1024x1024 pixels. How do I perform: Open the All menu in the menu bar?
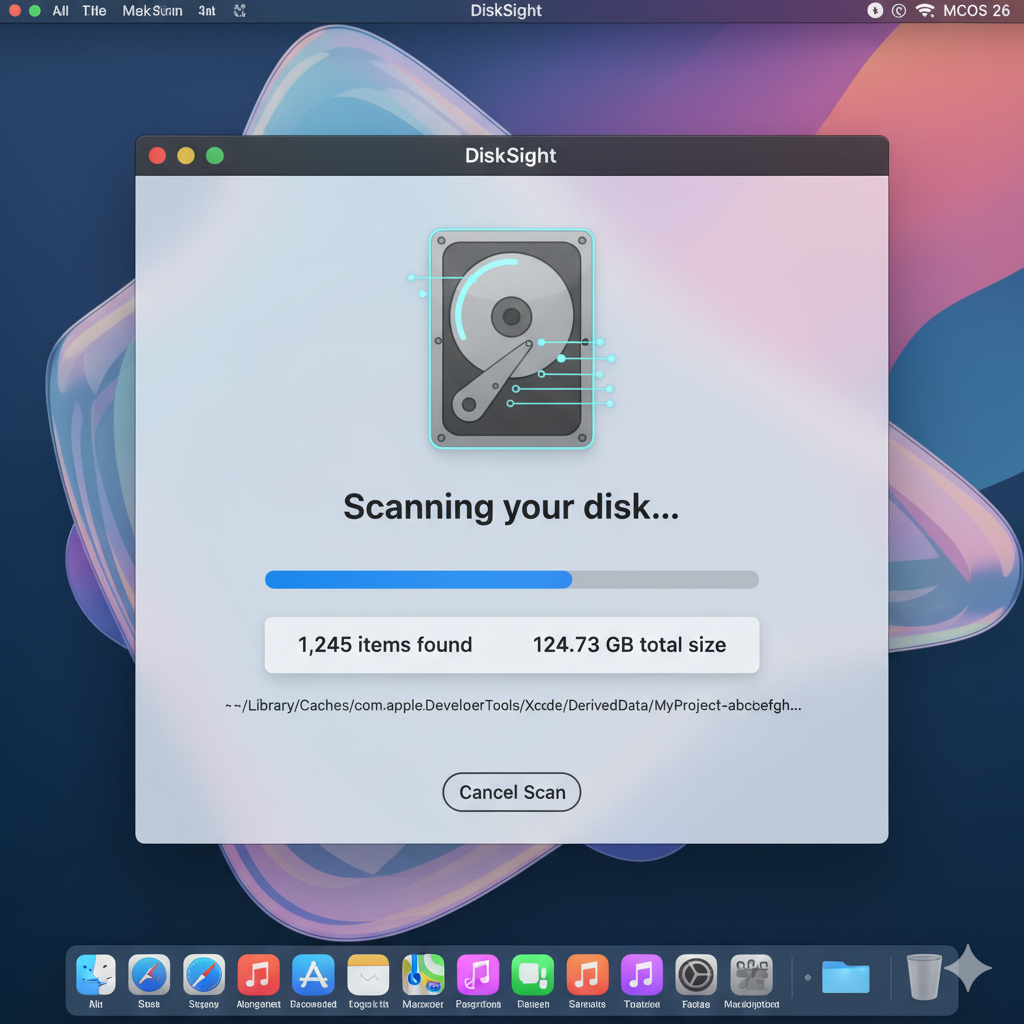click(x=60, y=11)
